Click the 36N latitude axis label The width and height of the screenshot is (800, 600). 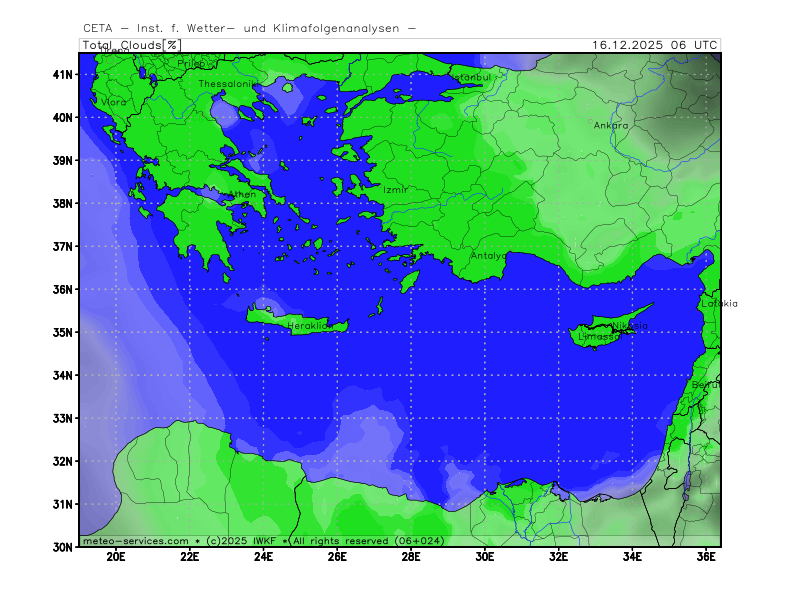click(x=63, y=290)
